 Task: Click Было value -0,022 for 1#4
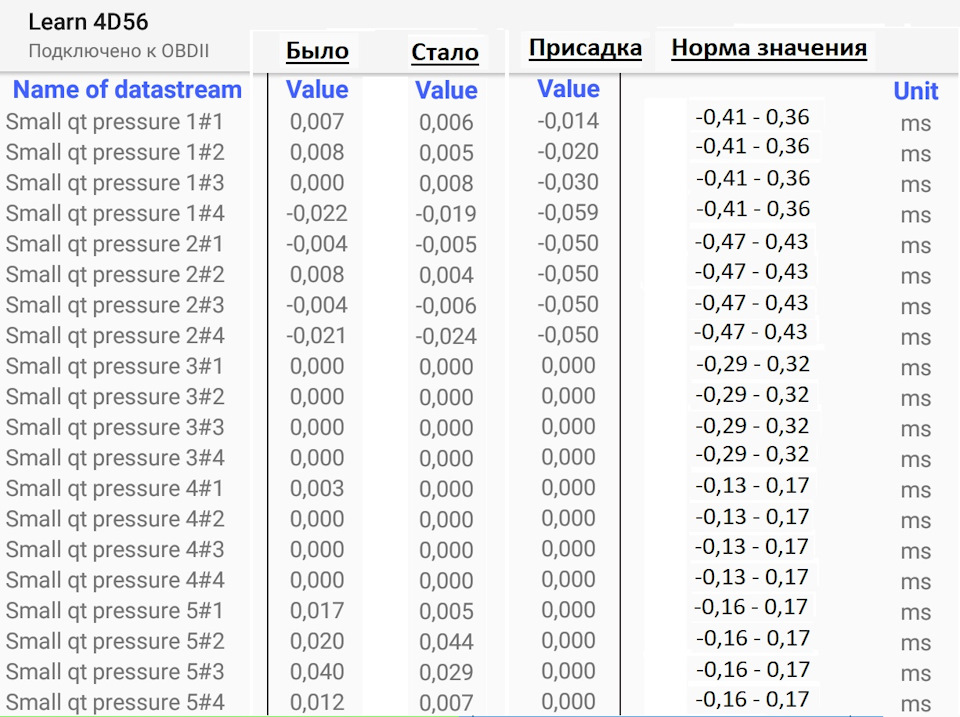point(317,213)
